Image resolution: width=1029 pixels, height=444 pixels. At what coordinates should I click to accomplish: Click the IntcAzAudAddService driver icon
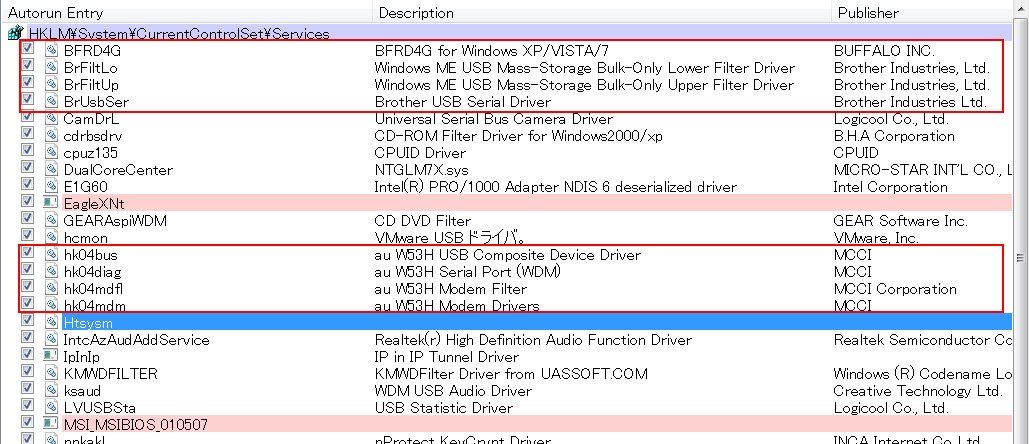pos(51,340)
